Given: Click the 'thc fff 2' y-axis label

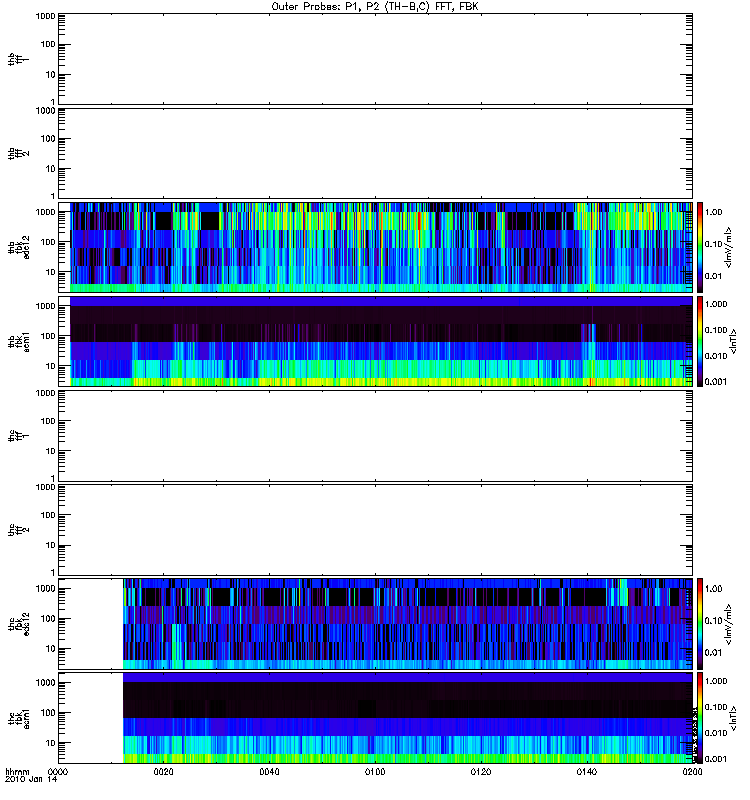Looking at the screenshot, I should (18, 530).
